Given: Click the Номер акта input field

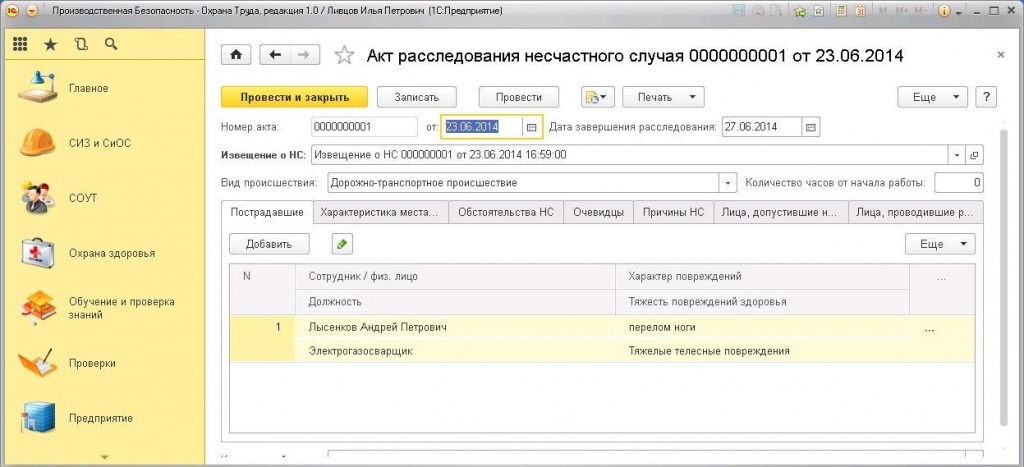Looking at the screenshot, I should (x=364, y=127).
